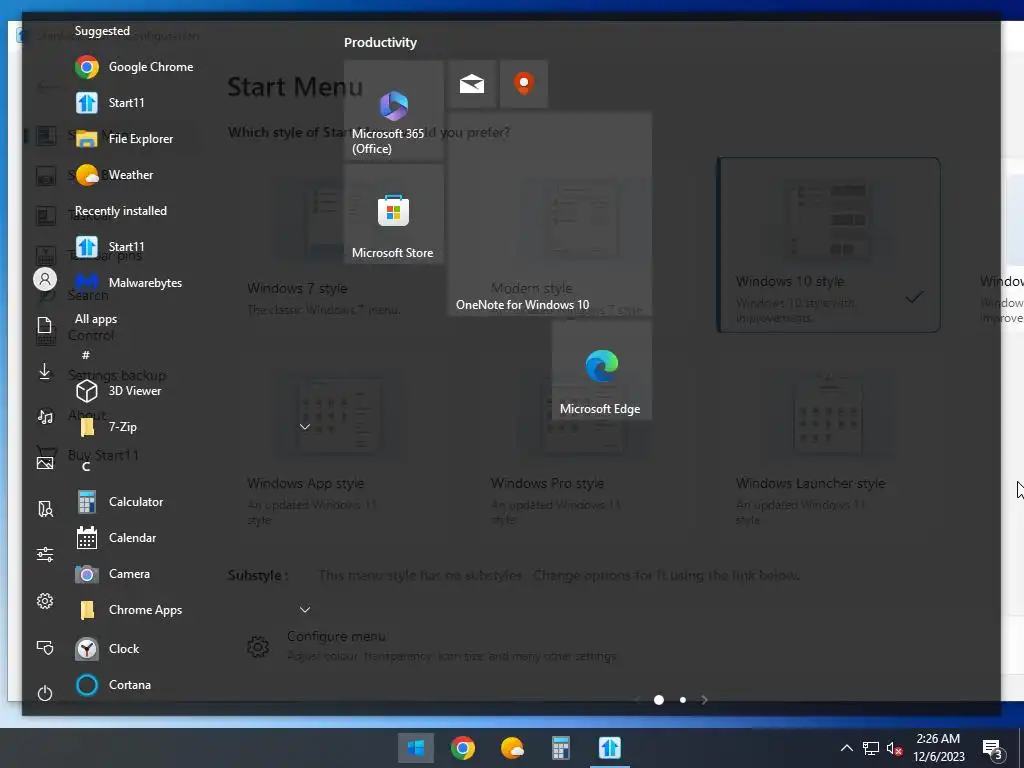
Task: Click the All apps heading
Action: click(96, 319)
